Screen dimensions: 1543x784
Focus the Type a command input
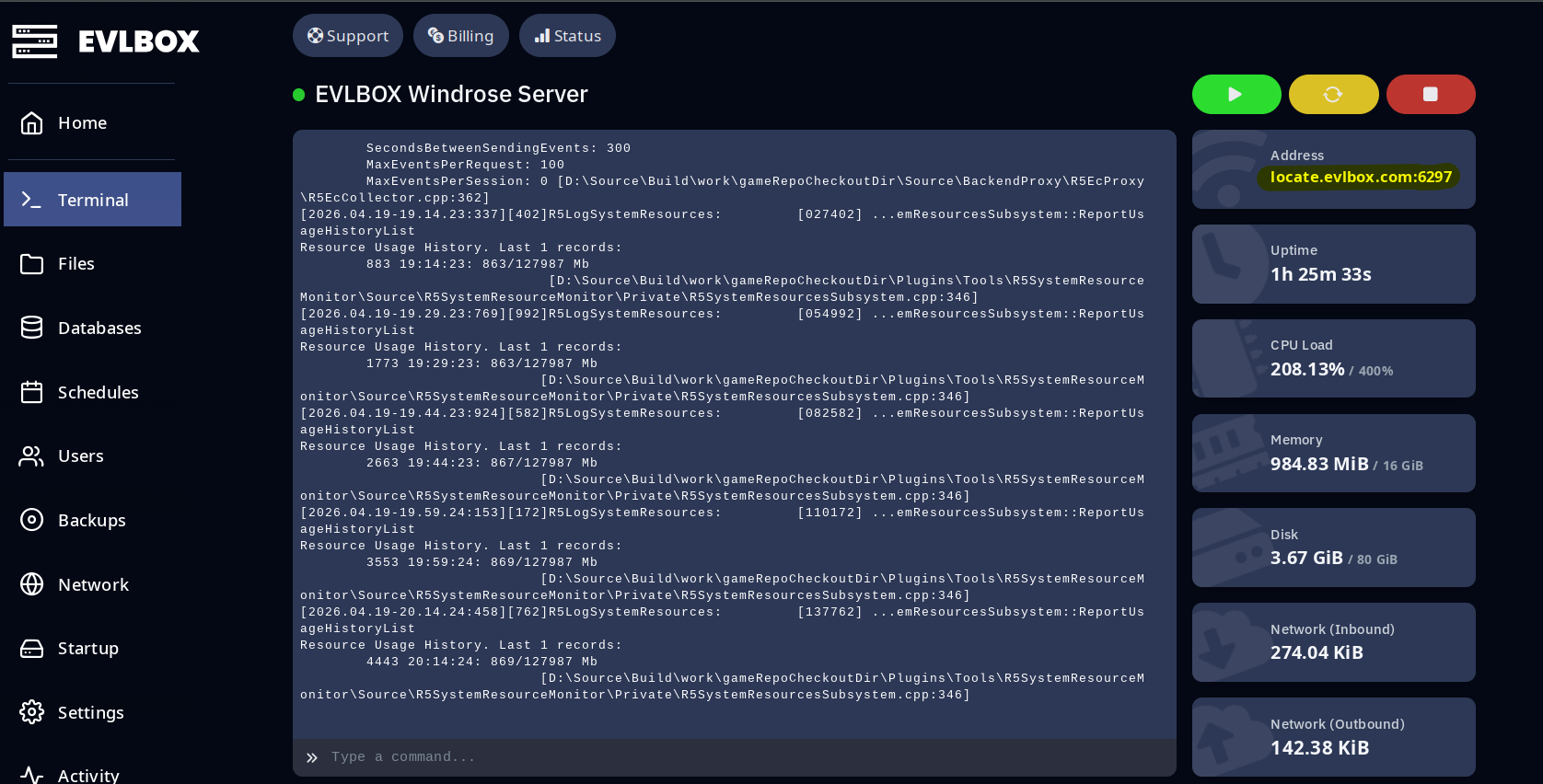pyautogui.click(x=735, y=757)
